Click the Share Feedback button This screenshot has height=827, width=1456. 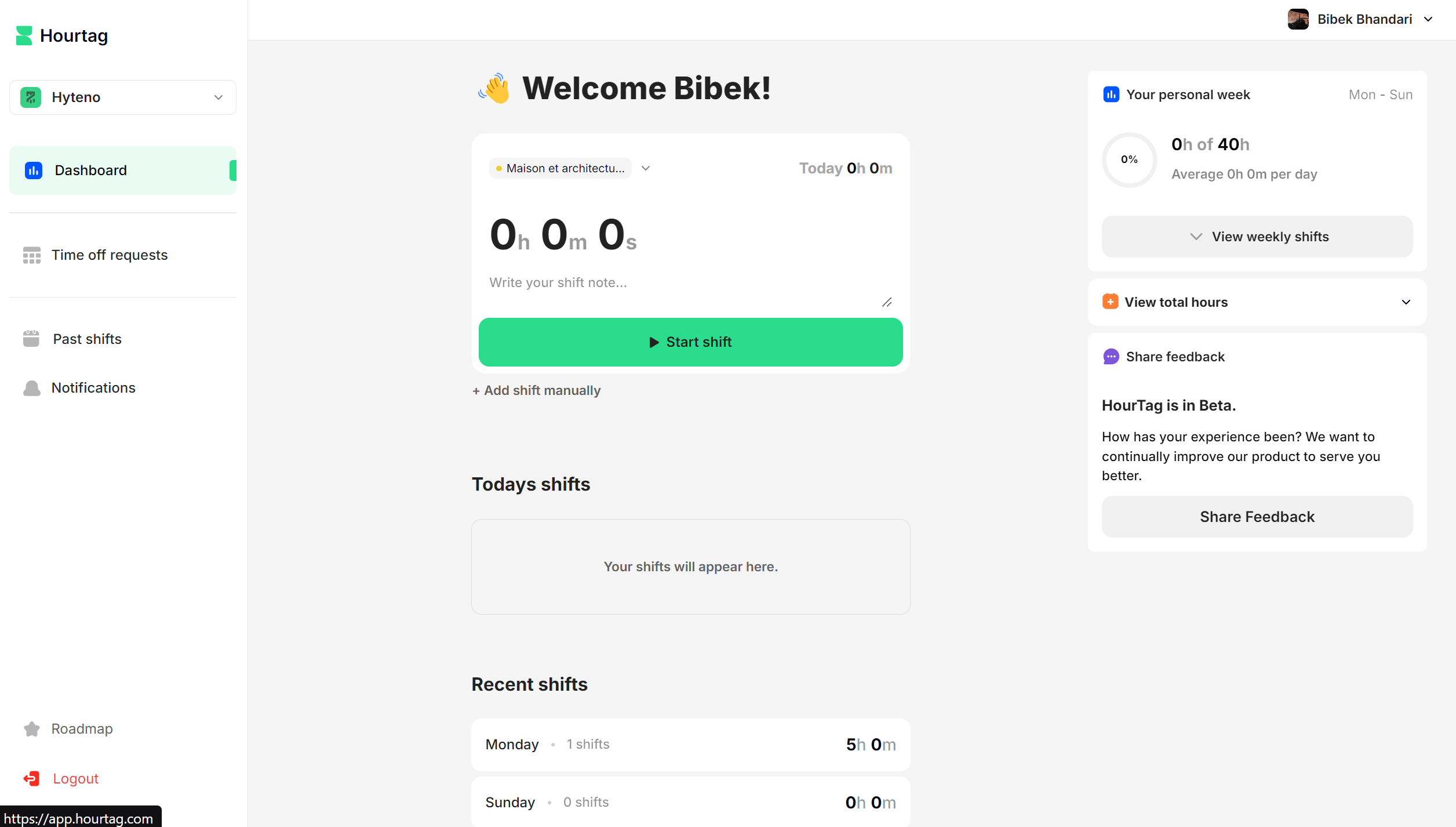tap(1257, 517)
